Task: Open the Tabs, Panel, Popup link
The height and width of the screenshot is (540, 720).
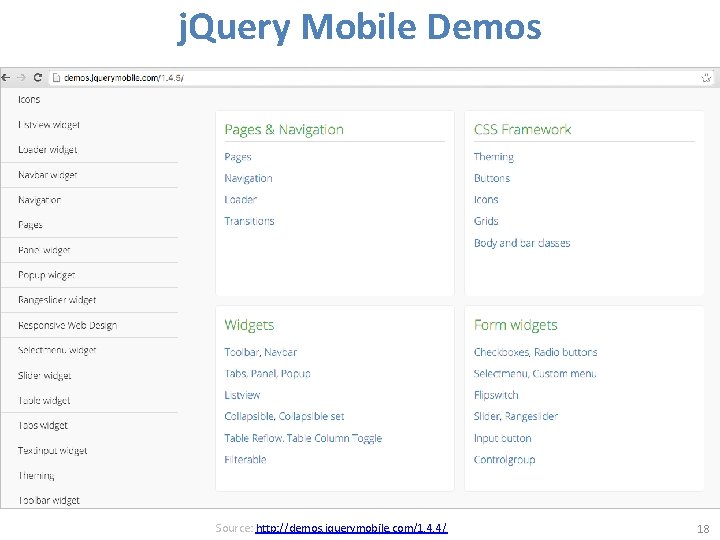Action: click(268, 374)
